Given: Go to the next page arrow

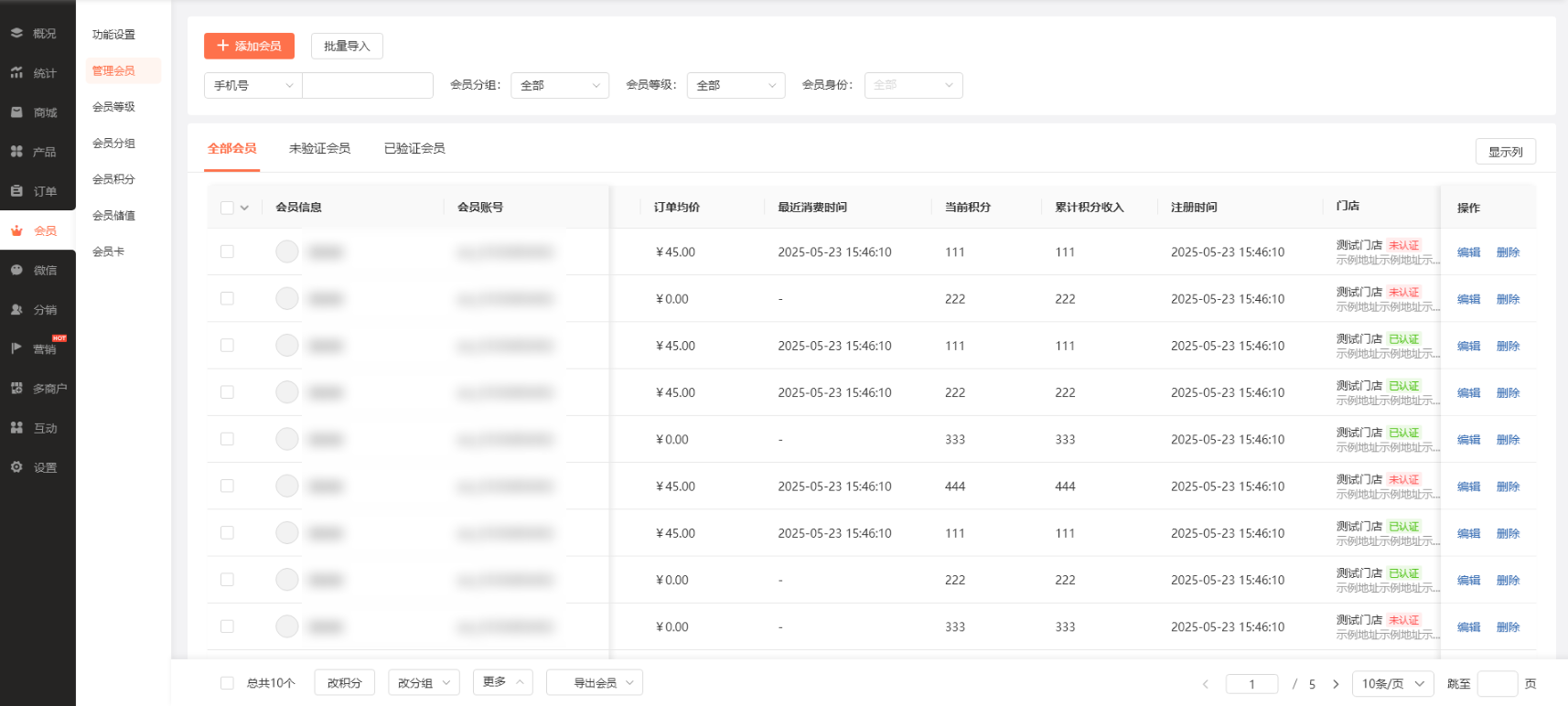Looking at the screenshot, I should point(1336,684).
